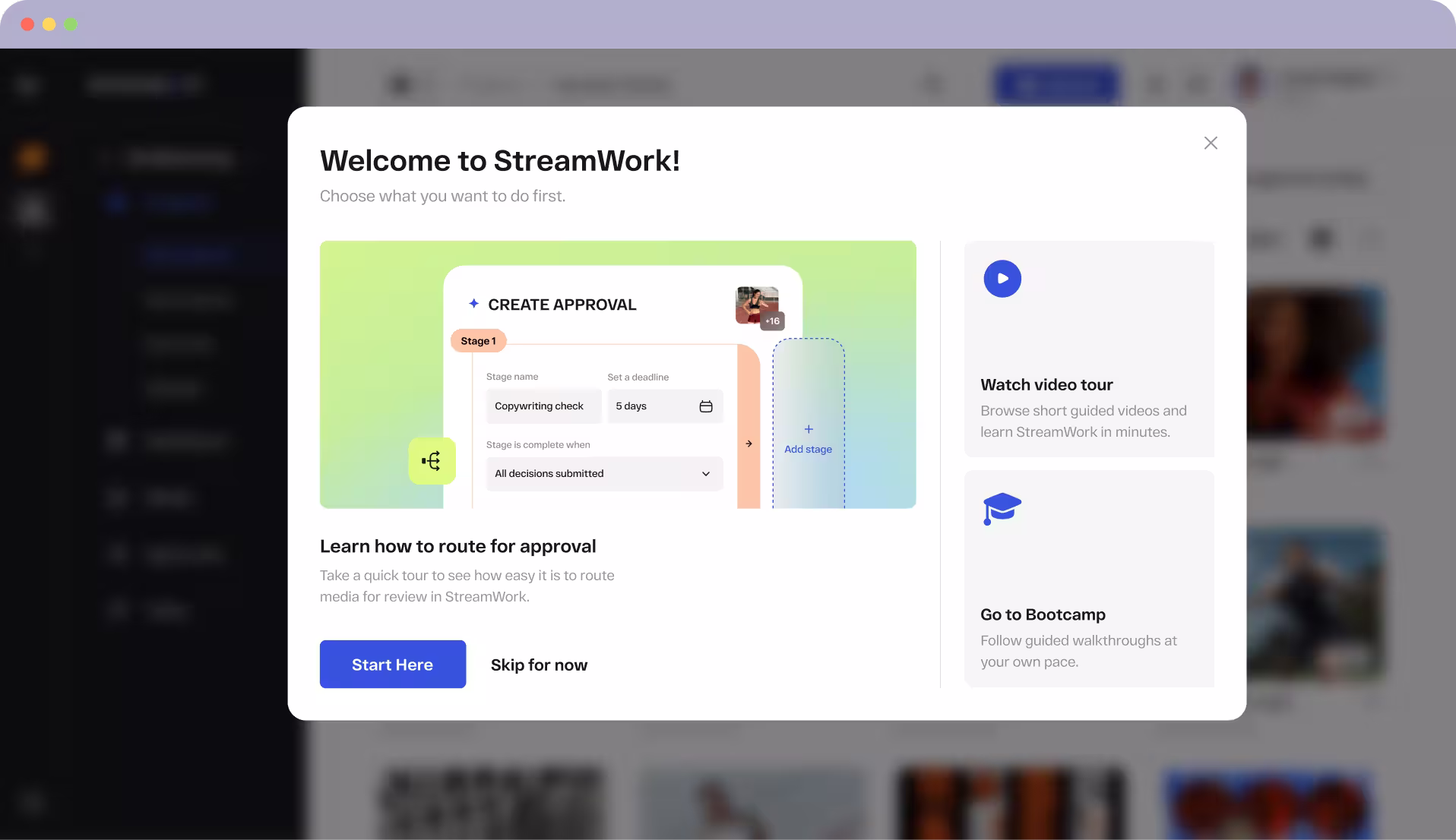Viewport: 1456px width, 840px height.
Task: Click the Add stage plus button
Action: point(809,429)
